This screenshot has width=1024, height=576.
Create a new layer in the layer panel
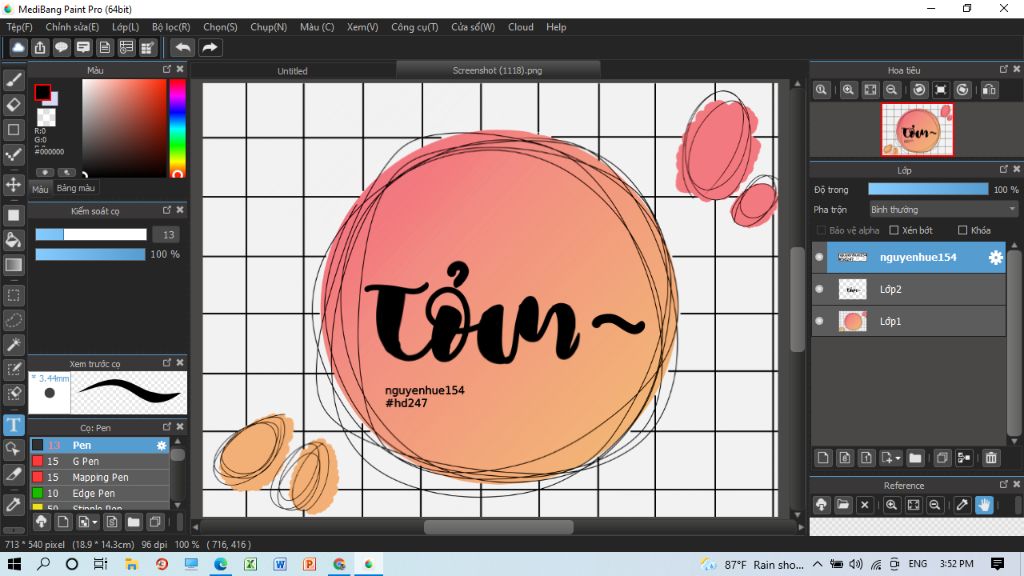[823, 458]
